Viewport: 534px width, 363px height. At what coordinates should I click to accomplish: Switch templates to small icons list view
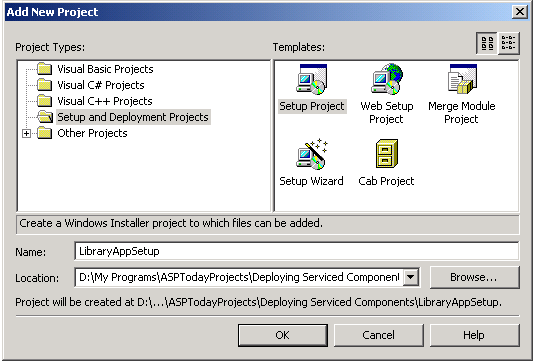pyautogui.click(x=508, y=43)
